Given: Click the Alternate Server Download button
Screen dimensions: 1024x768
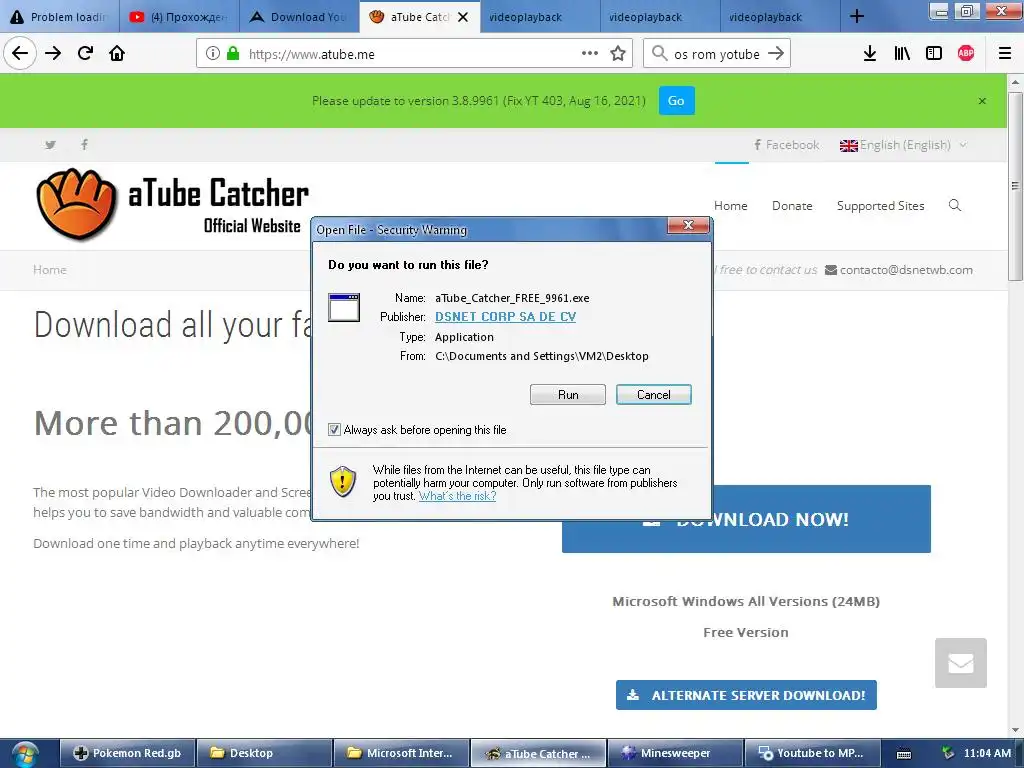Looking at the screenshot, I should (x=746, y=695).
